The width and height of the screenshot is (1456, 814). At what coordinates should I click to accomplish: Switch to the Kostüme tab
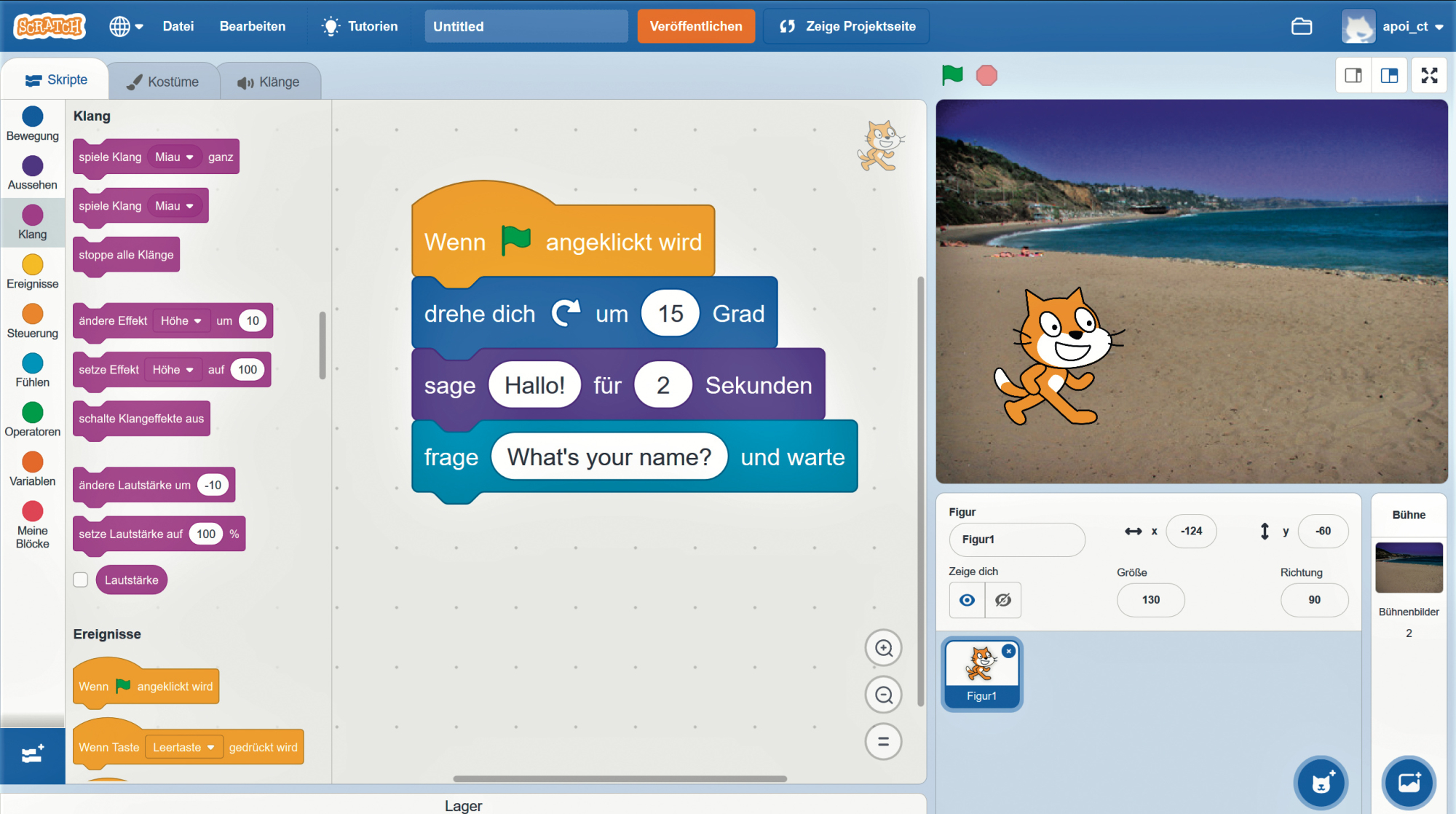164,82
